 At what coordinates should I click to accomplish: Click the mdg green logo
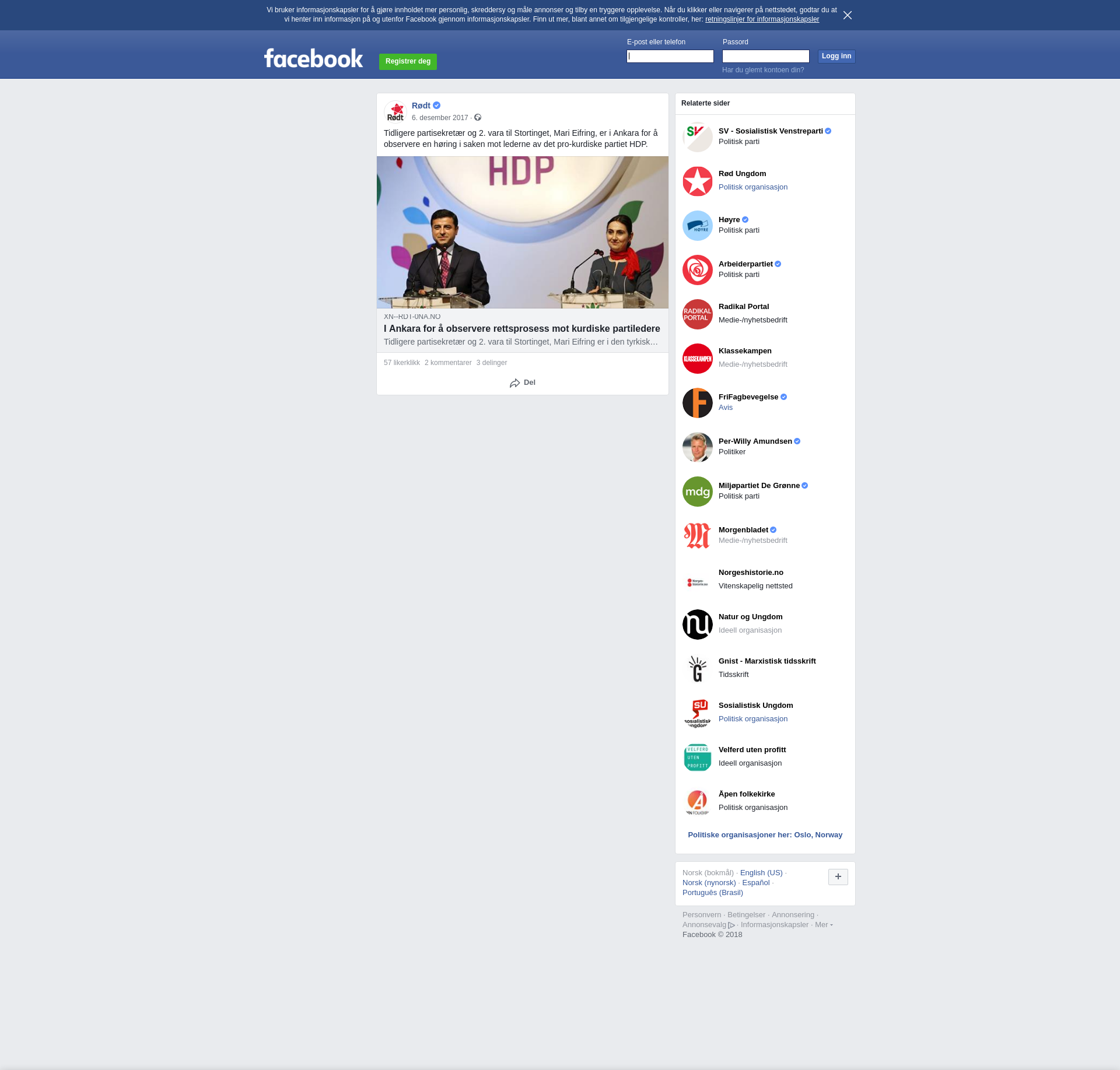point(698,492)
